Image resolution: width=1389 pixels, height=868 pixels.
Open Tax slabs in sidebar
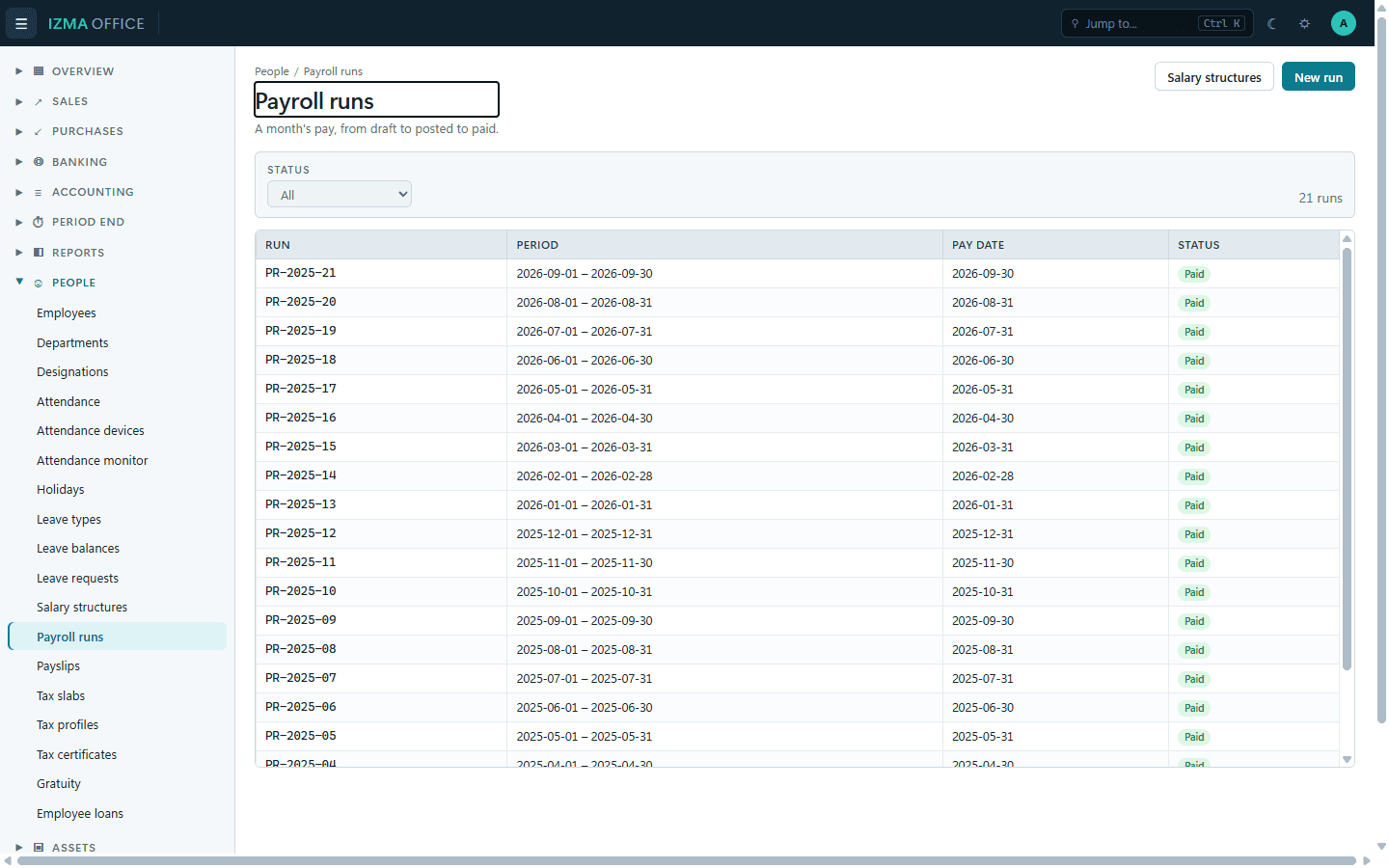(x=117, y=696)
